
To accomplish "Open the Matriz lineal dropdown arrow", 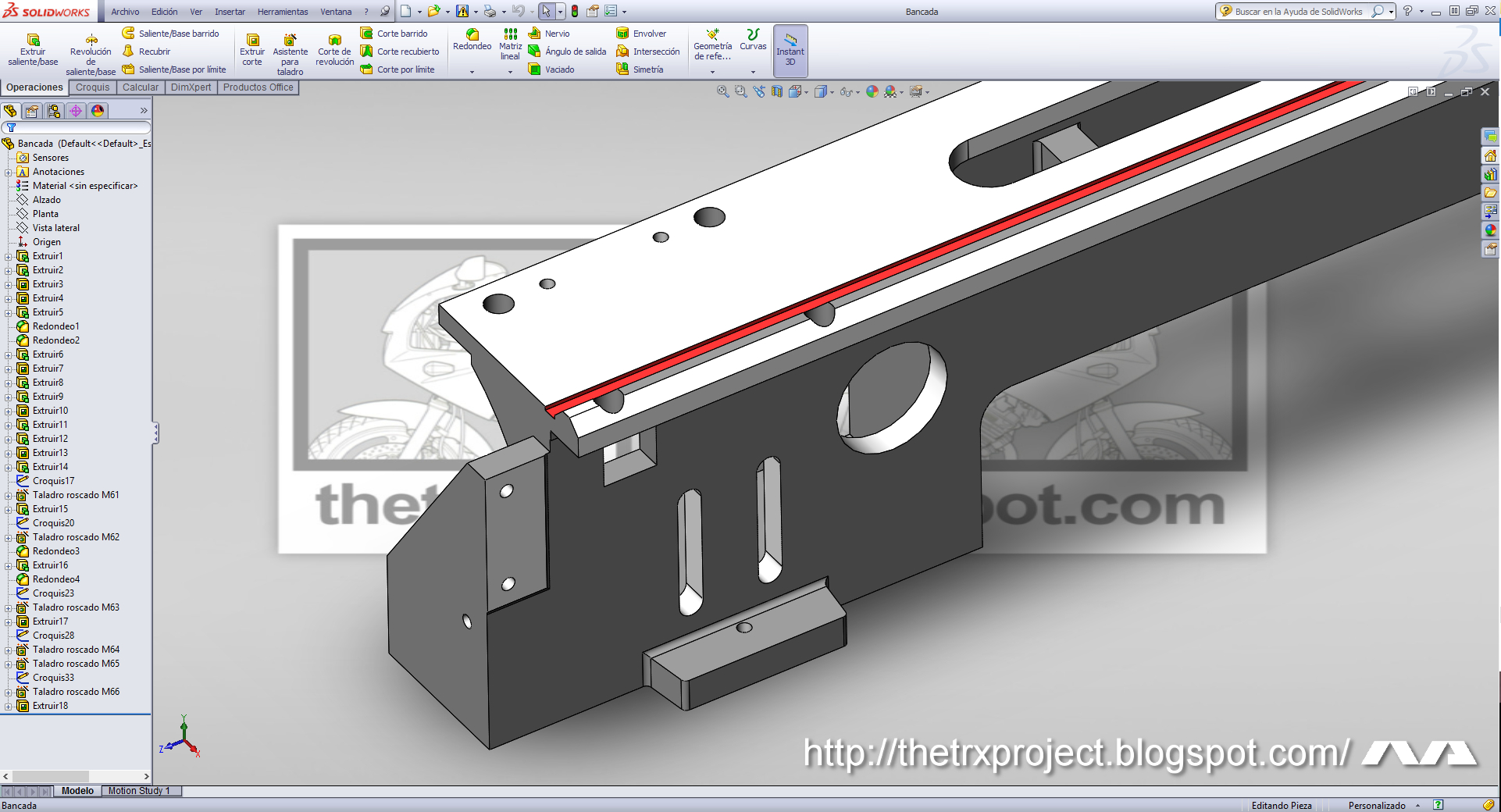I will [x=510, y=72].
